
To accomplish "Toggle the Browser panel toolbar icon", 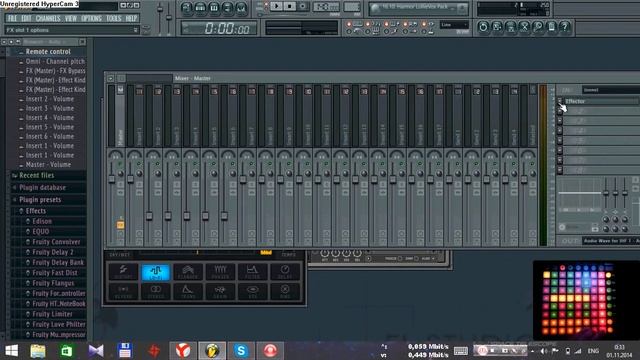I will tap(227, 8).
